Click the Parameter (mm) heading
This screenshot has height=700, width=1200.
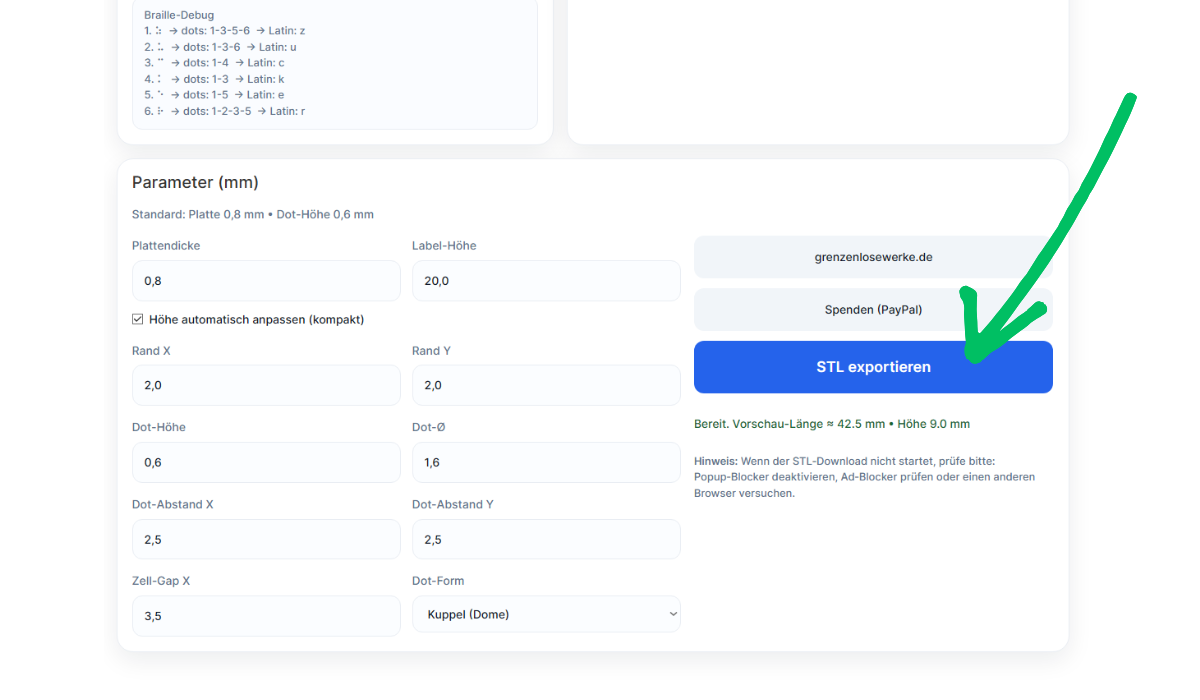(195, 182)
